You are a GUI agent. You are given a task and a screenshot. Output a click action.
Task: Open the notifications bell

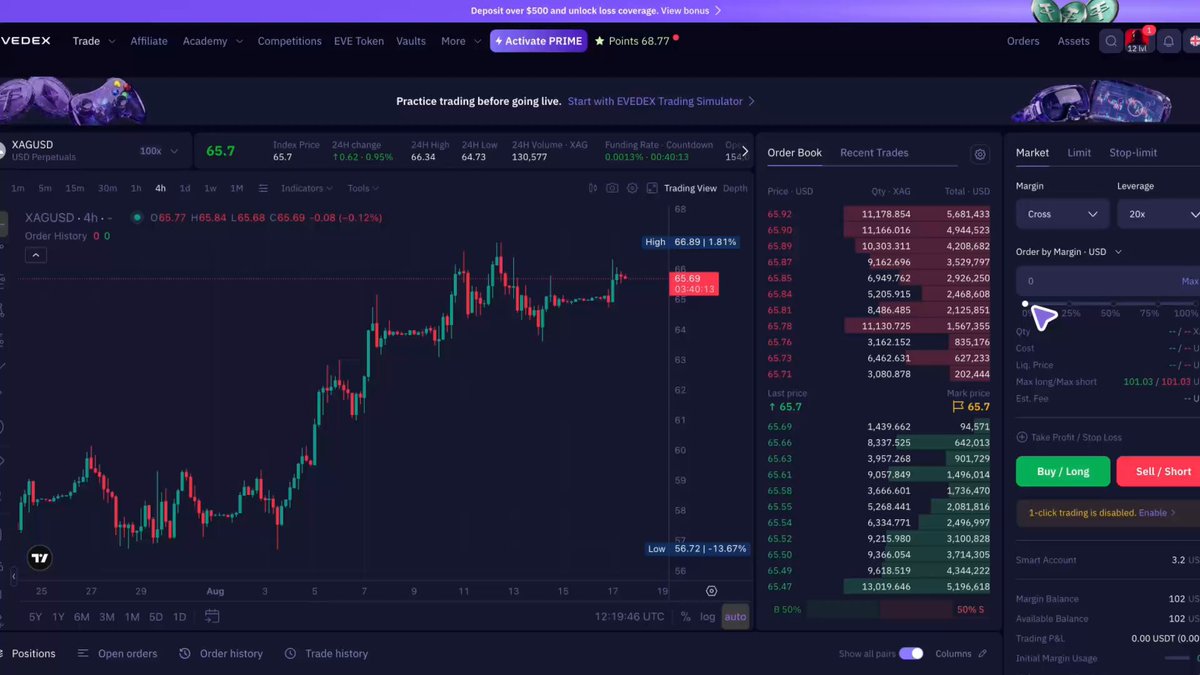pos(1167,41)
